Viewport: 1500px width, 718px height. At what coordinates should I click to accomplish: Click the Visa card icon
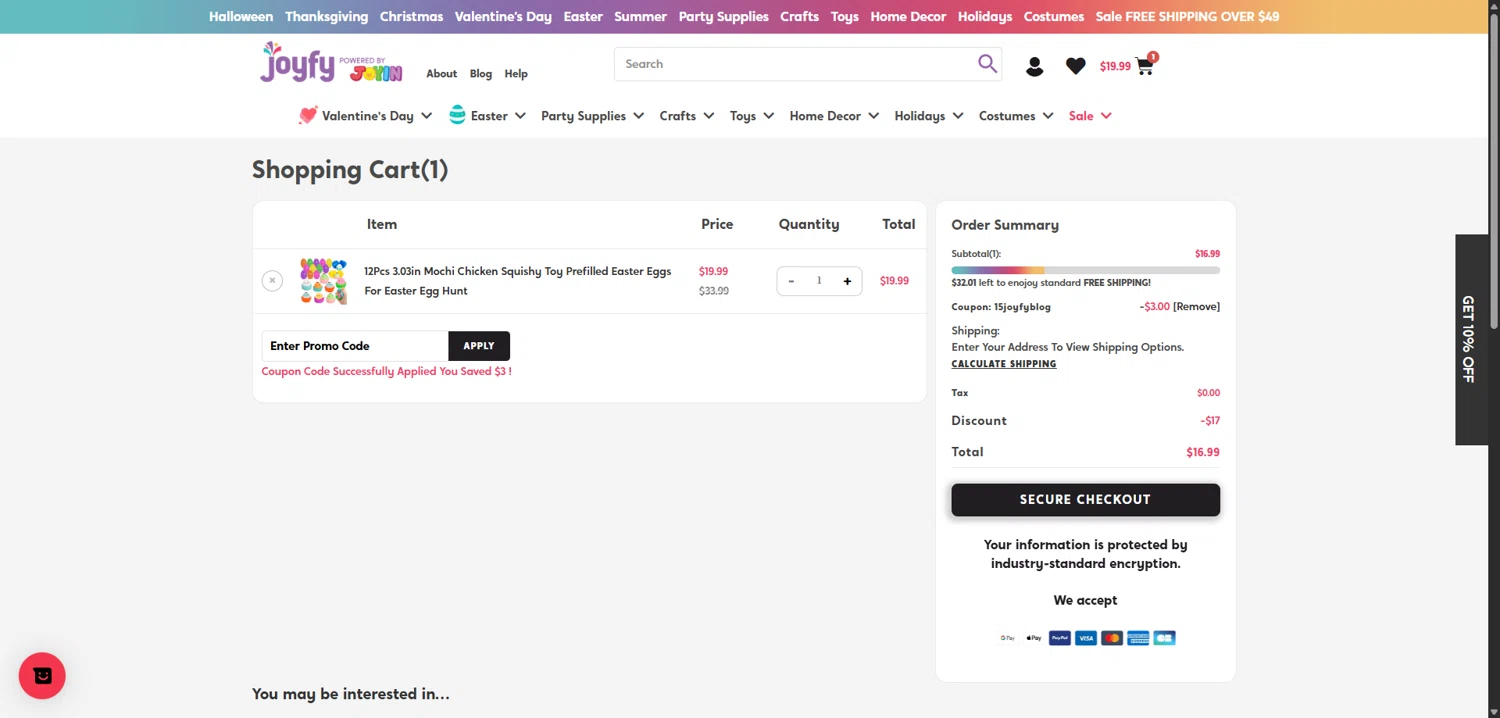tap(1085, 638)
